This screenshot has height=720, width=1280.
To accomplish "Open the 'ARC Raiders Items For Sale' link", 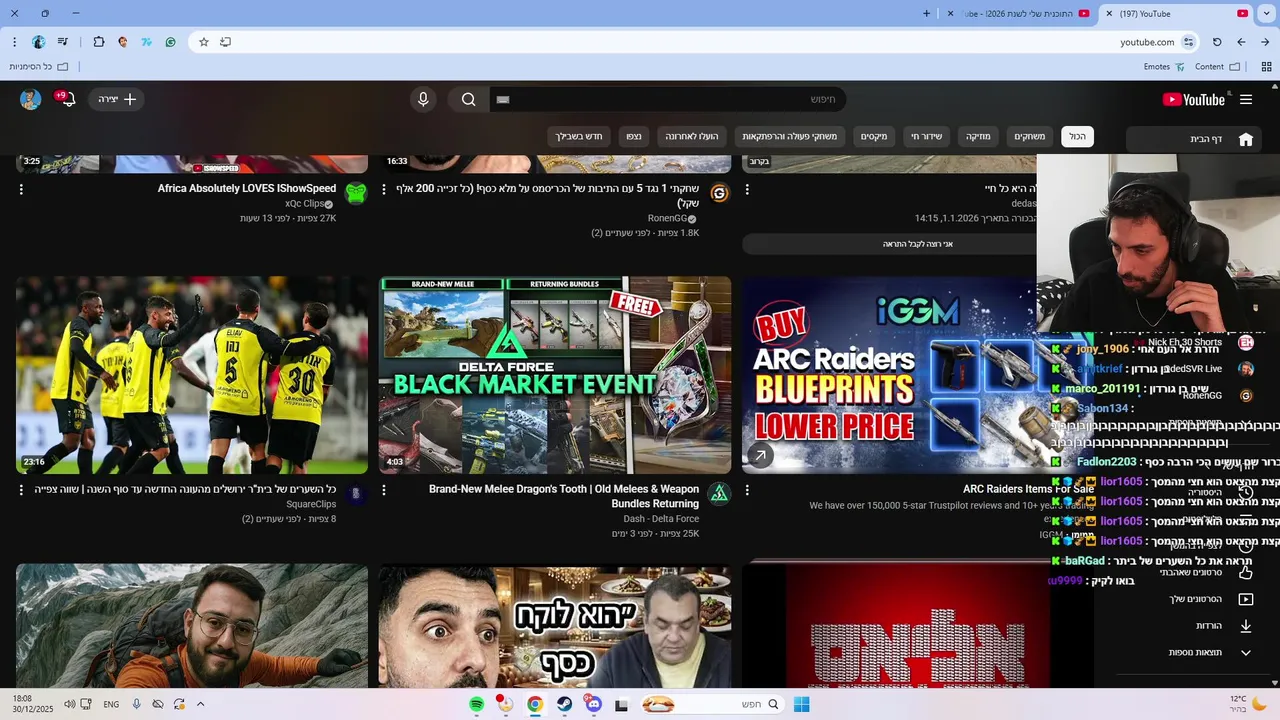I will tap(1028, 489).
